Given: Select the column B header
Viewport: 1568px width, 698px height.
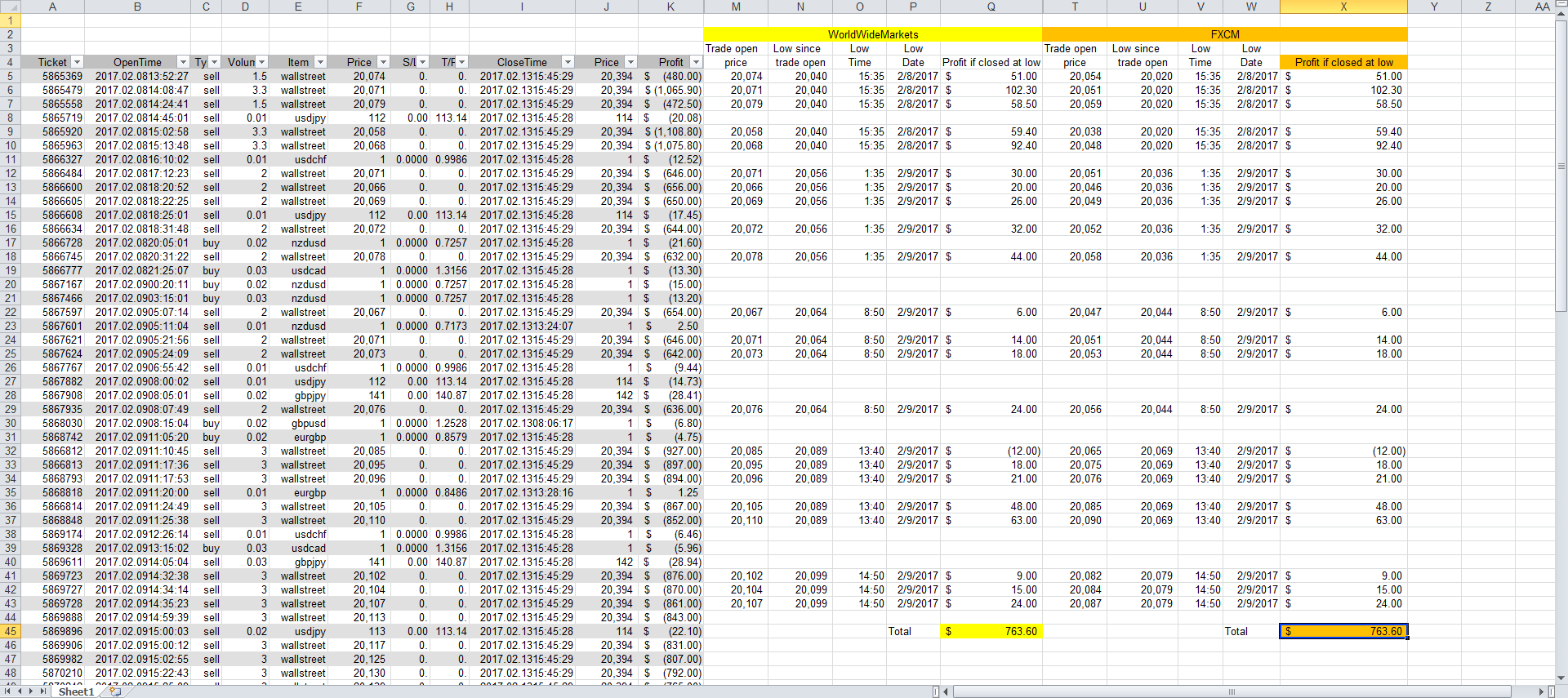Looking at the screenshot, I should tap(137, 7).
